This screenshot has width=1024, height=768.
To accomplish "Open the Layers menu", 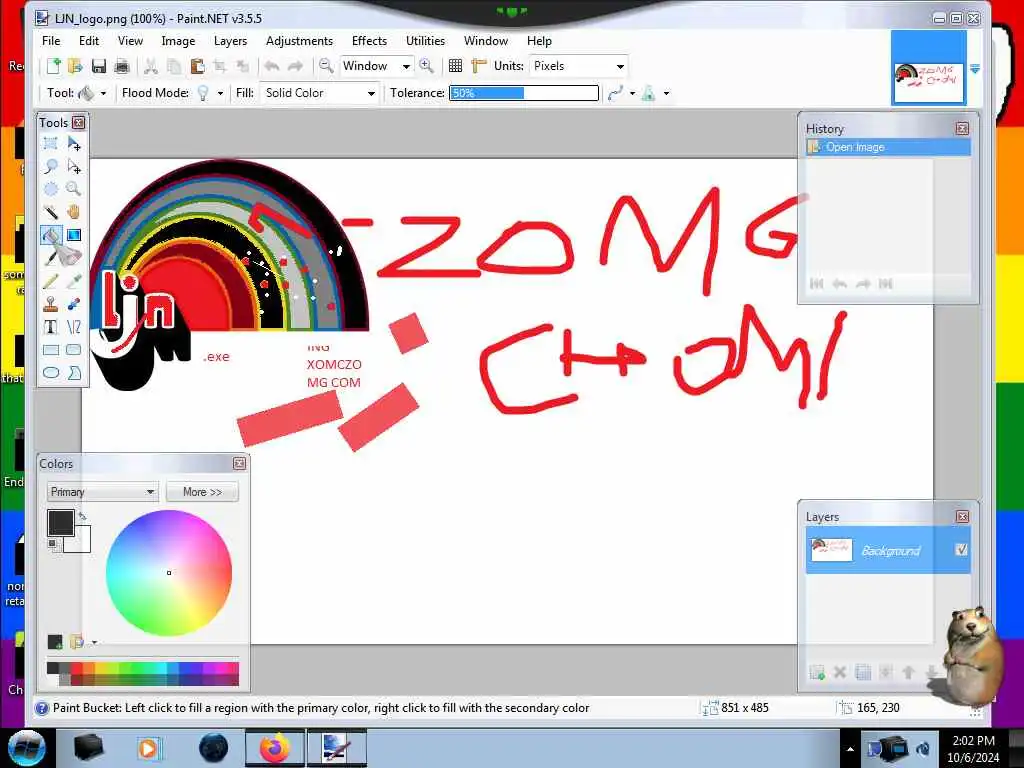I will tap(231, 40).
